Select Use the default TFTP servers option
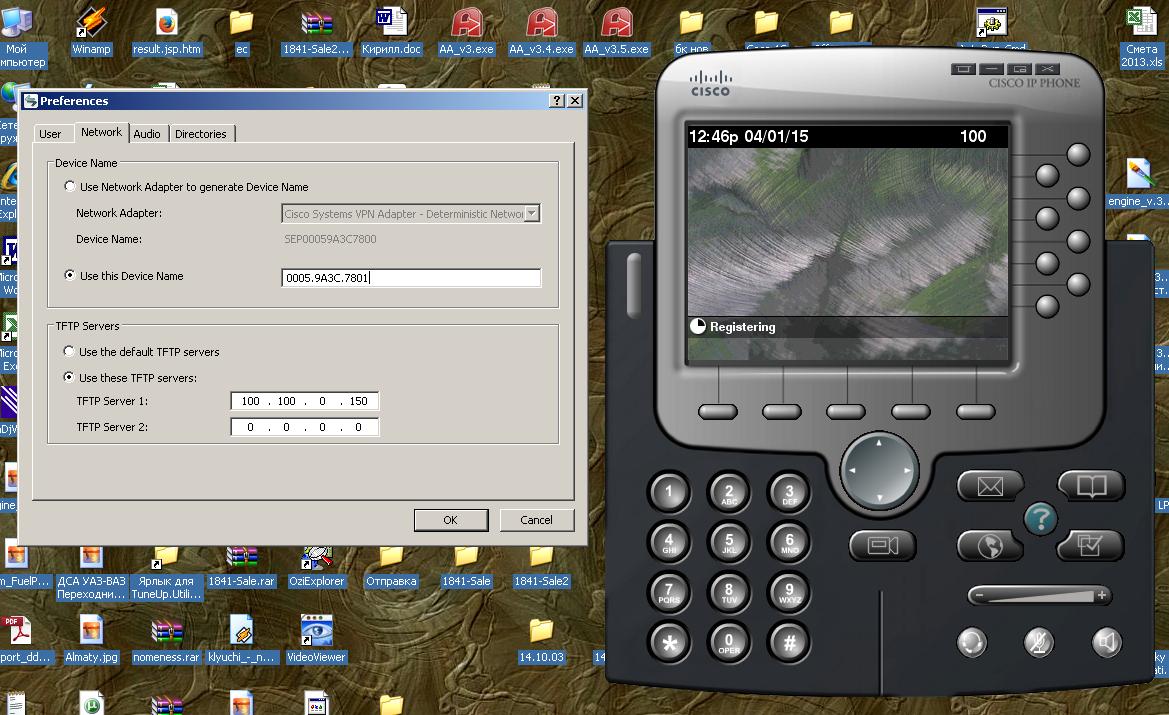The width and height of the screenshot is (1169, 715). pyautogui.click(x=69, y=352)
